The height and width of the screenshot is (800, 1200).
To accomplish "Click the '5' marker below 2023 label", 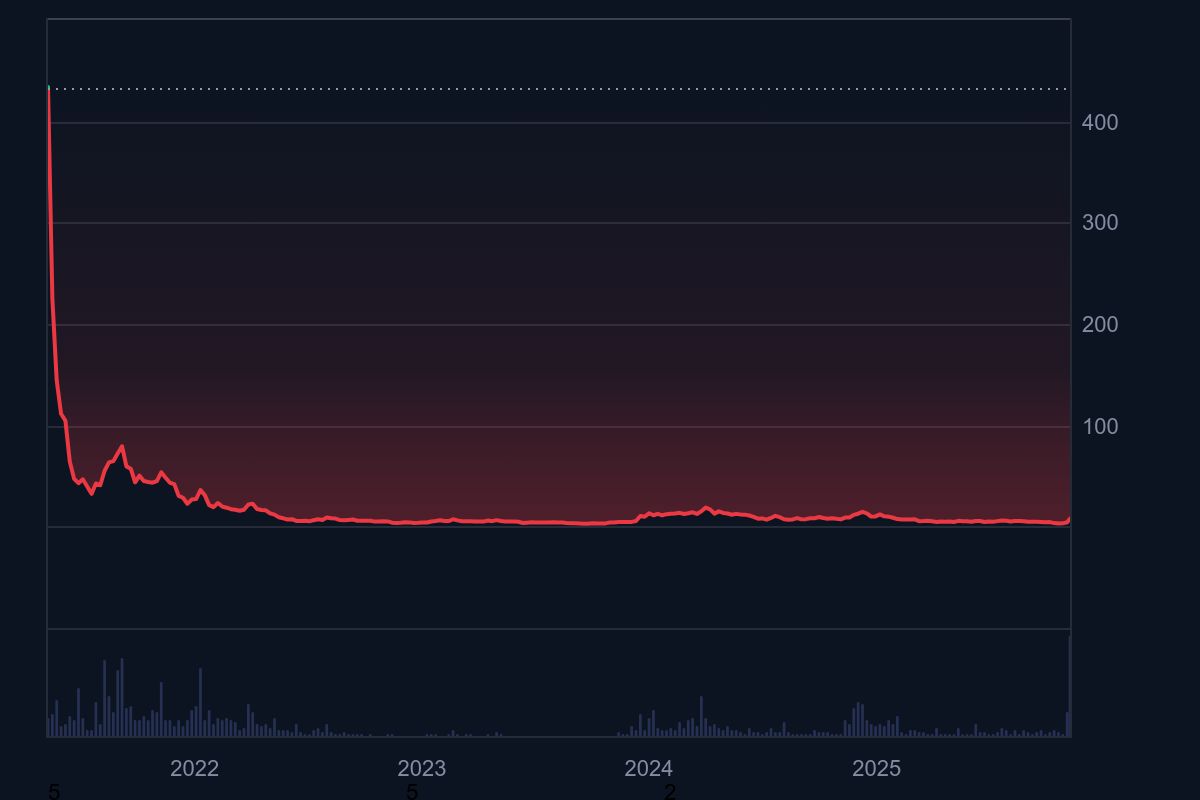I will [x=411, y=792].
